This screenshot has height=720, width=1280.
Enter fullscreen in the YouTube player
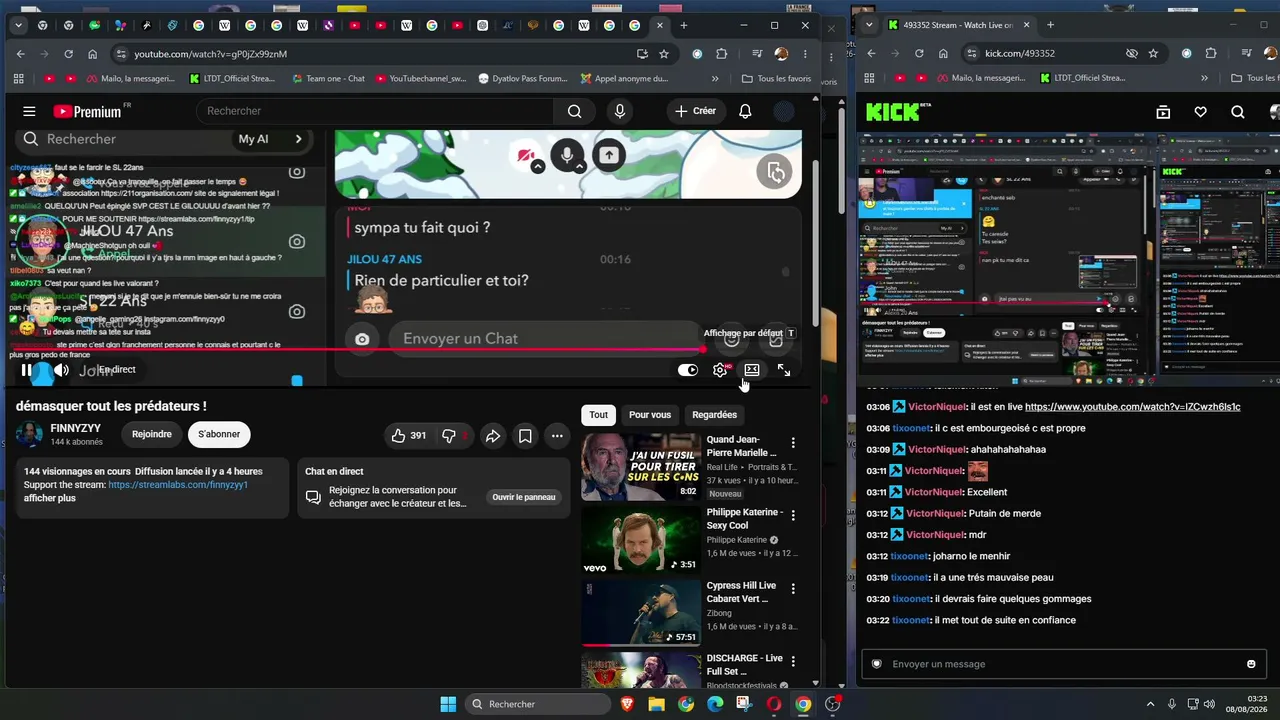click(x=784, y=370)
